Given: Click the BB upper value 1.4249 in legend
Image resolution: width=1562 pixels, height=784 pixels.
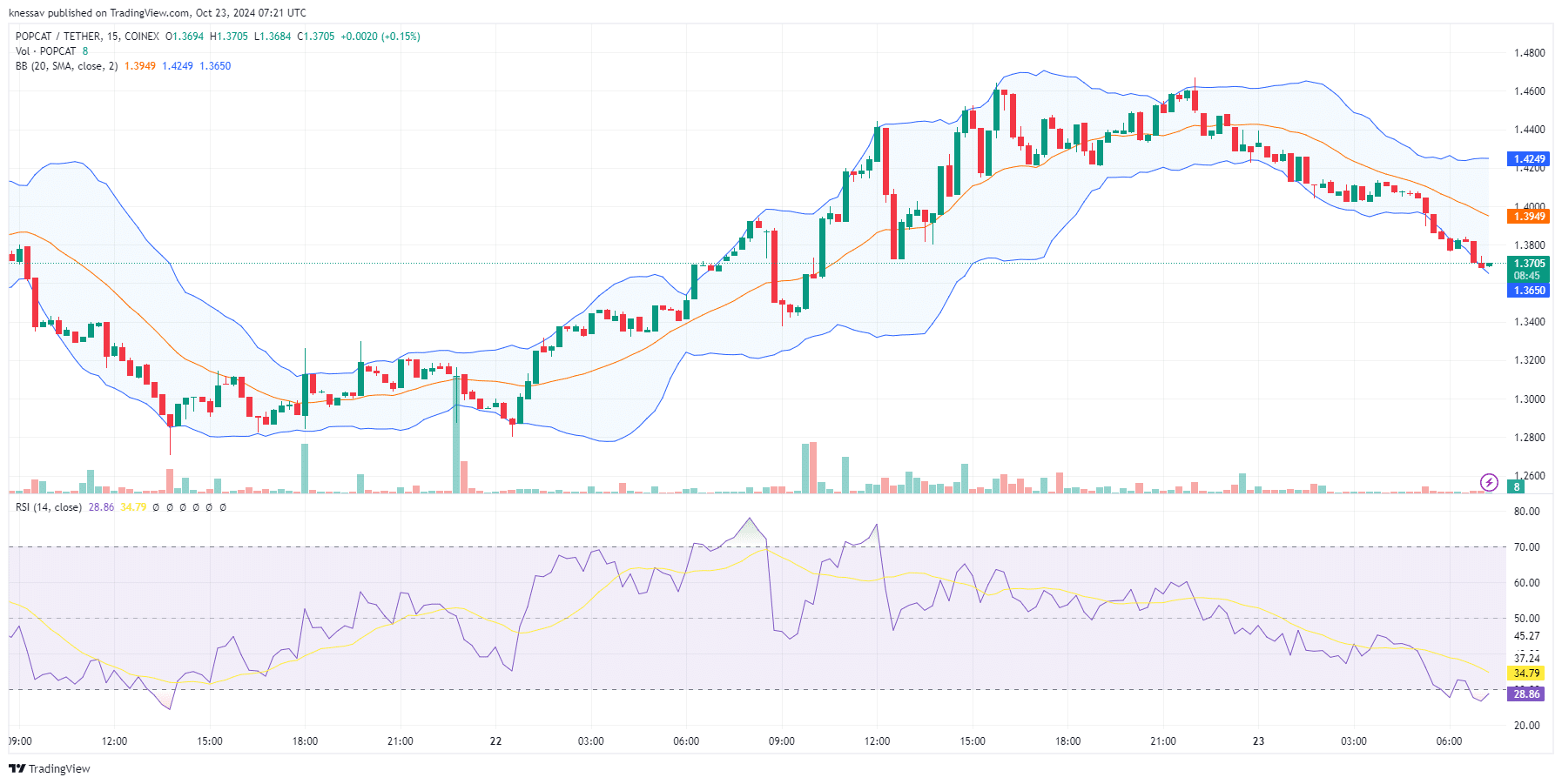Looking at the screenshot, I should [178, 66].
